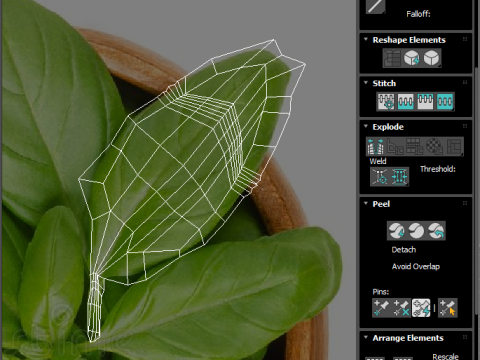Activate the Target Weld icon
The image size is (480, 360).
click(380, 176)
